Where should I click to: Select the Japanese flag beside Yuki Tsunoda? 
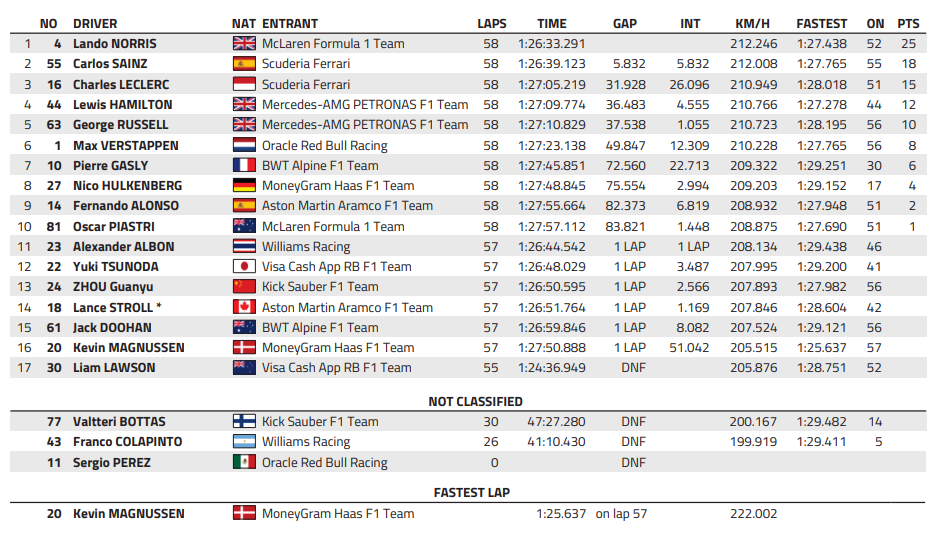point(244,267)
